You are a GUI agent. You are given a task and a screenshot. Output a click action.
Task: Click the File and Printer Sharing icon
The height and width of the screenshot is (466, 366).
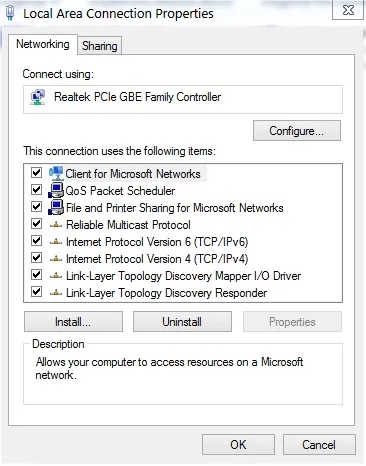coord(56,208)
